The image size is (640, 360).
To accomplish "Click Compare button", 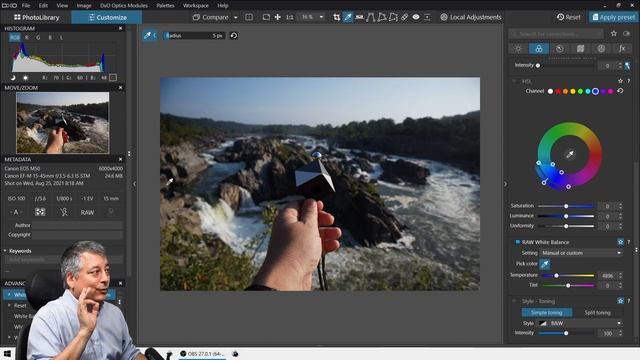I will 211,17.
